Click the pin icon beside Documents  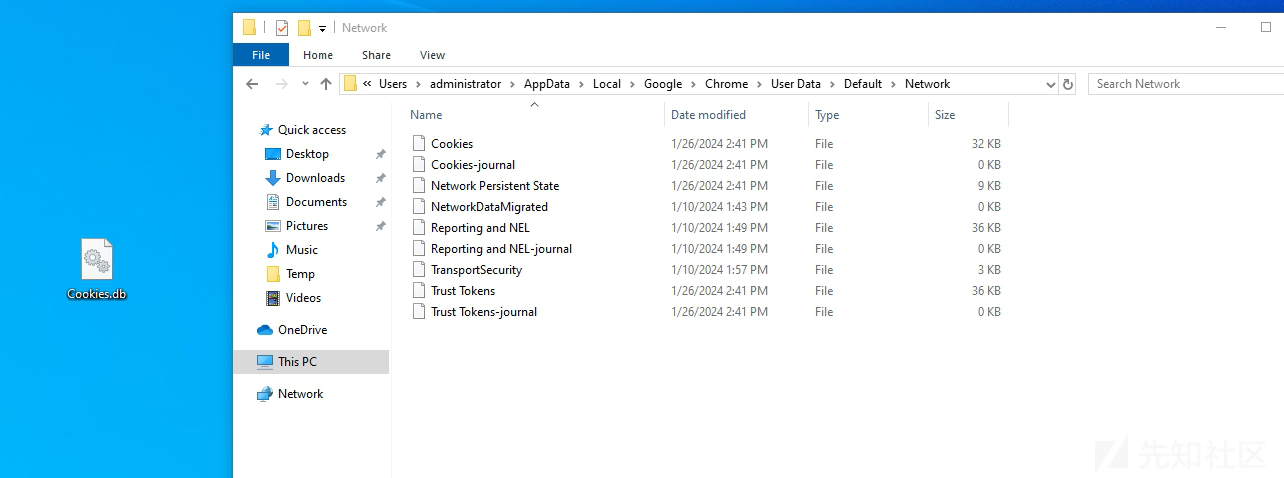[x=380, y=202]
